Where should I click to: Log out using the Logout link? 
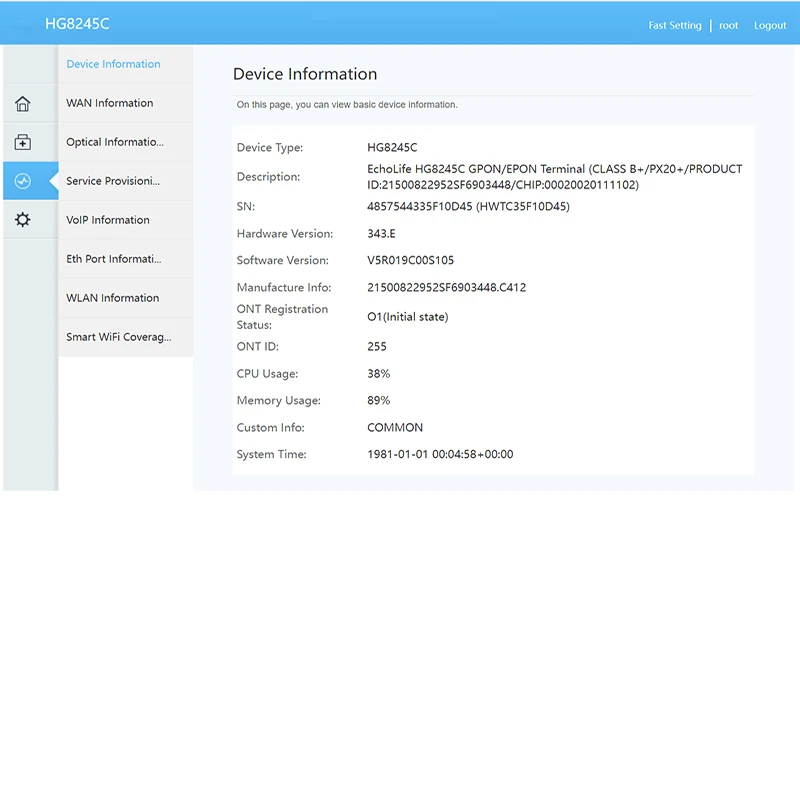click(770, 26)
